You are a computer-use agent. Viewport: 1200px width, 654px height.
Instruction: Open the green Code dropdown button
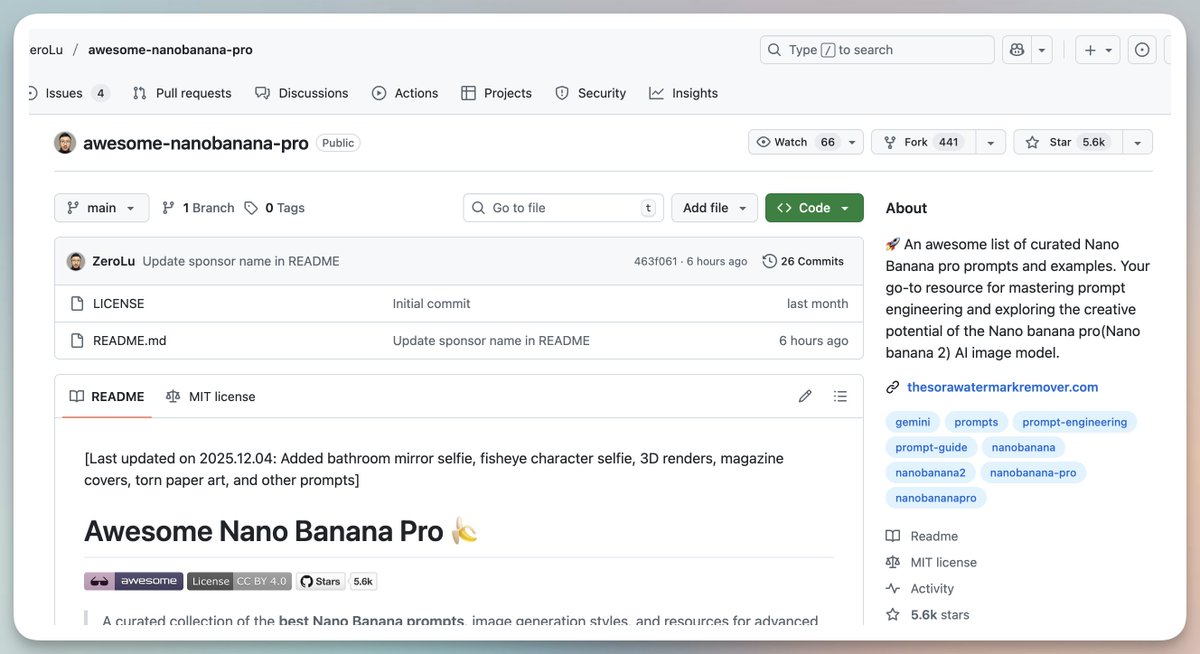tap(814, 208)
